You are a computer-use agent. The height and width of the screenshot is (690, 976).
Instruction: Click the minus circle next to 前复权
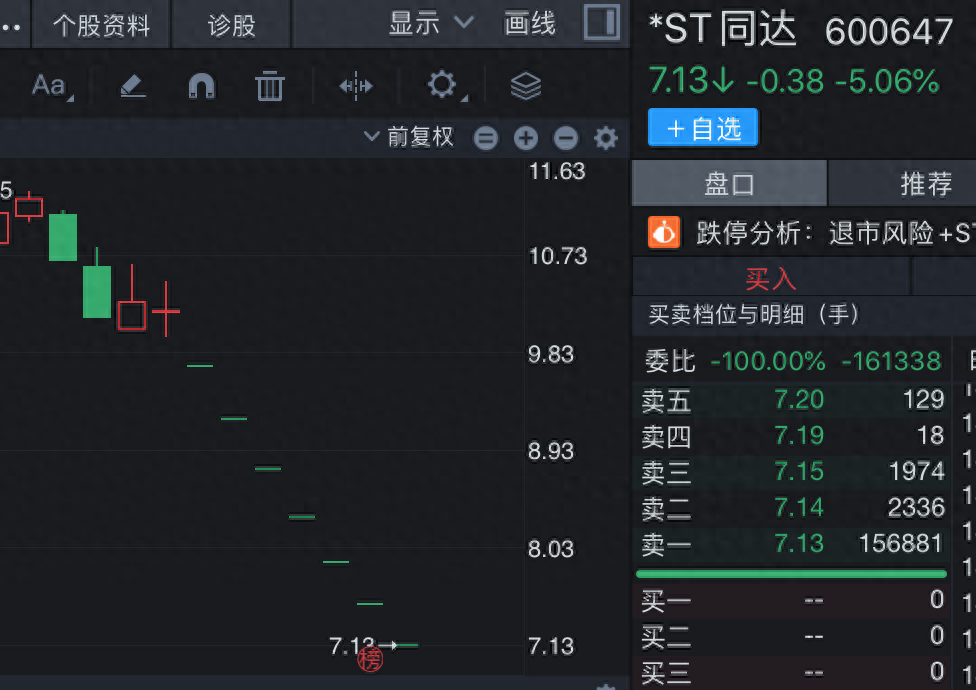486,138
